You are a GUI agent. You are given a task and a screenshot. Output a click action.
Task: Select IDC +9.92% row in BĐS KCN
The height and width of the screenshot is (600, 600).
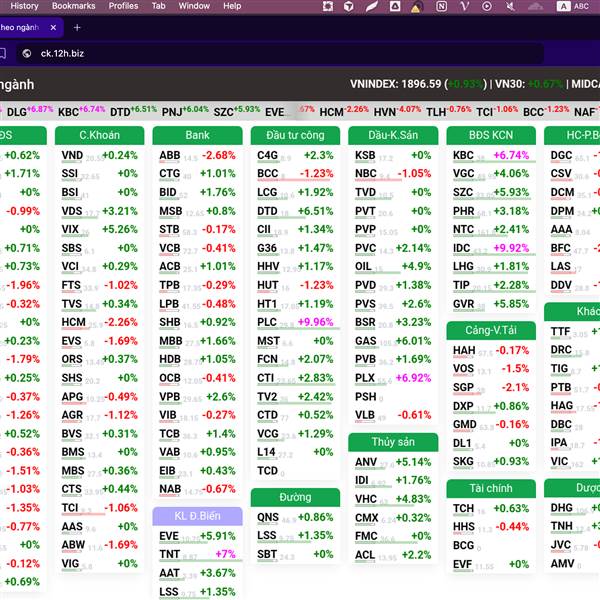click(491, 248)
